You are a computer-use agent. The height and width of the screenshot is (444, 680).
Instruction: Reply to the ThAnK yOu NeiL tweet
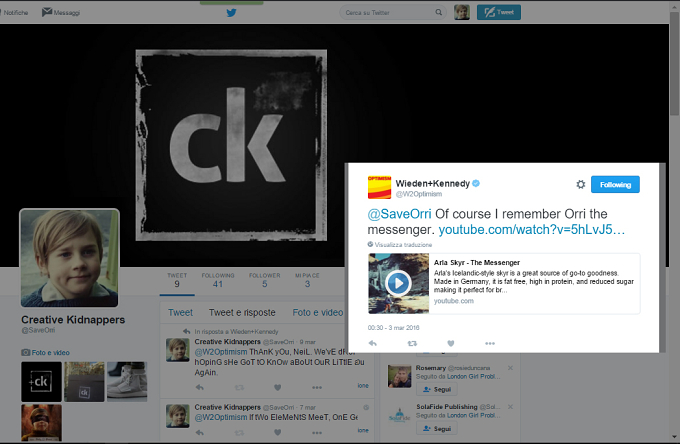(x=199, y=387)
